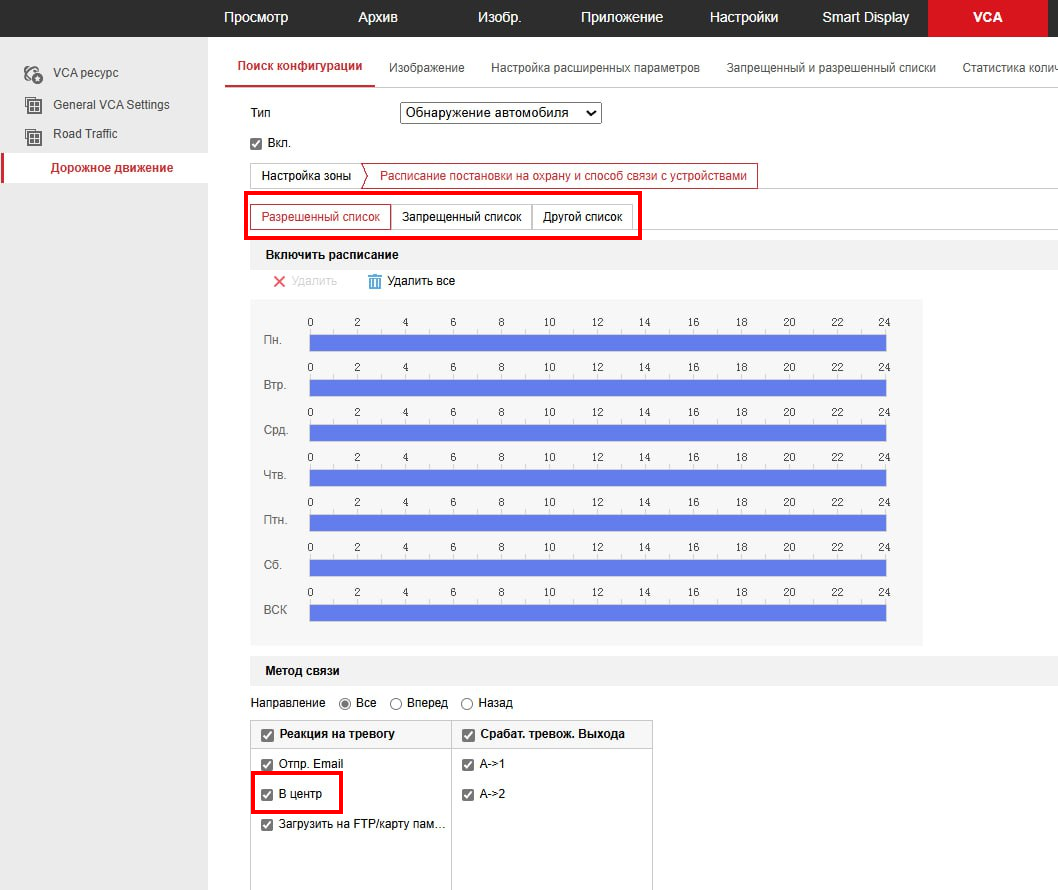
Task: Open the Тип detection type dropdown
Action: point(500,113)
